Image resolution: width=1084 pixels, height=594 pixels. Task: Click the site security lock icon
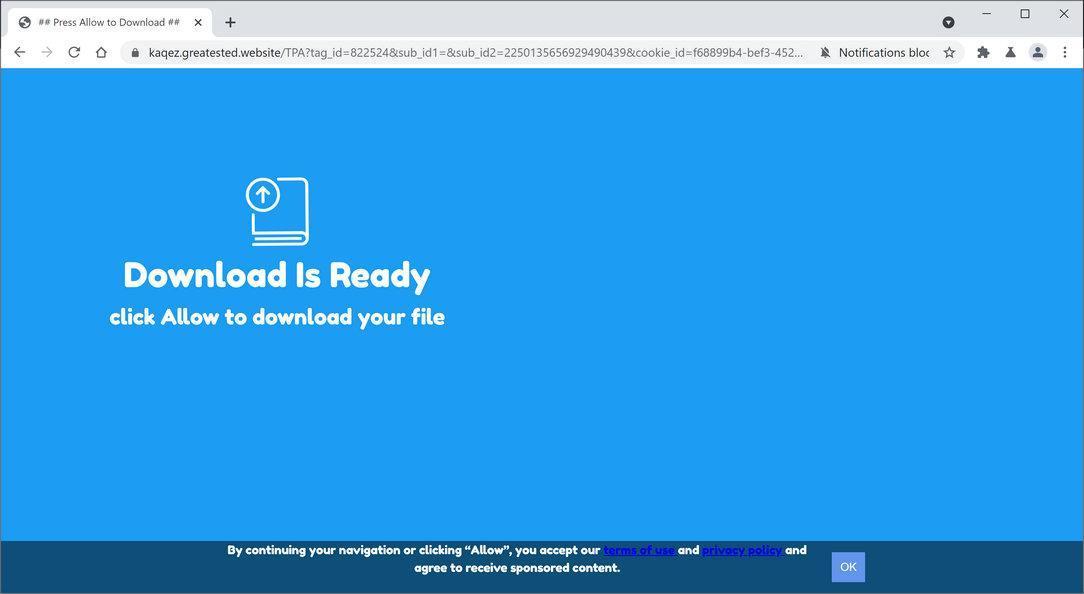tap(134, 52)
